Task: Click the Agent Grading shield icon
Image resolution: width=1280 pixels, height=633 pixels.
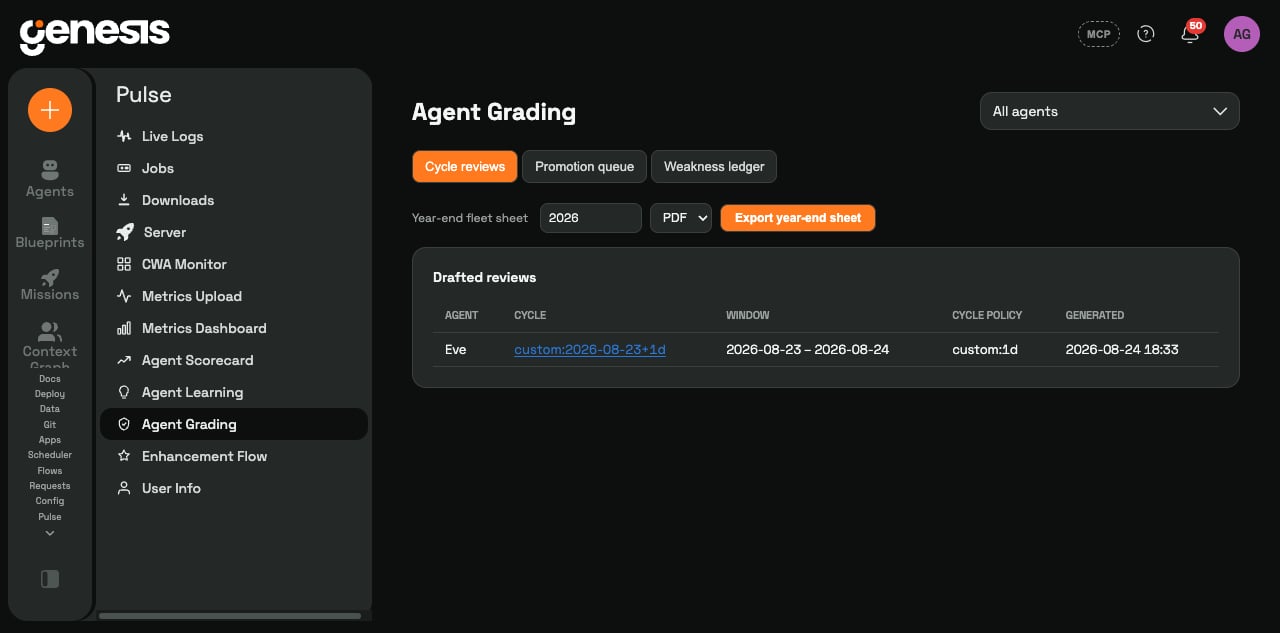Action: tap(124, 424)
